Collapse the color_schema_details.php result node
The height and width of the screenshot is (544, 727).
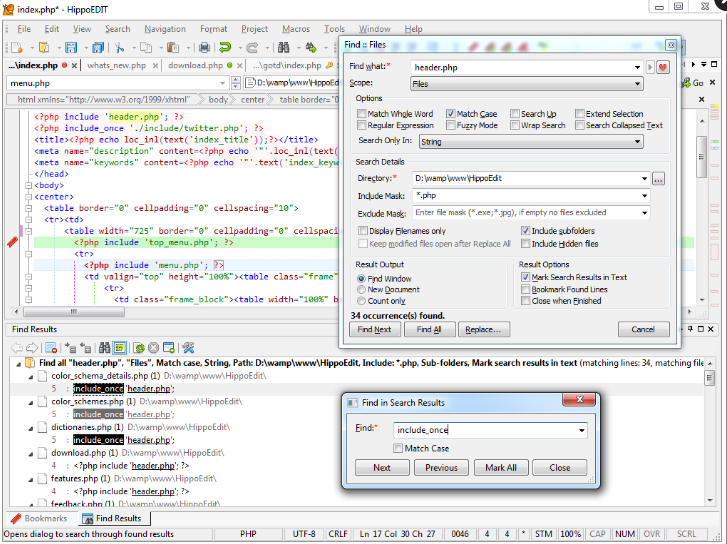pos(31,377)
